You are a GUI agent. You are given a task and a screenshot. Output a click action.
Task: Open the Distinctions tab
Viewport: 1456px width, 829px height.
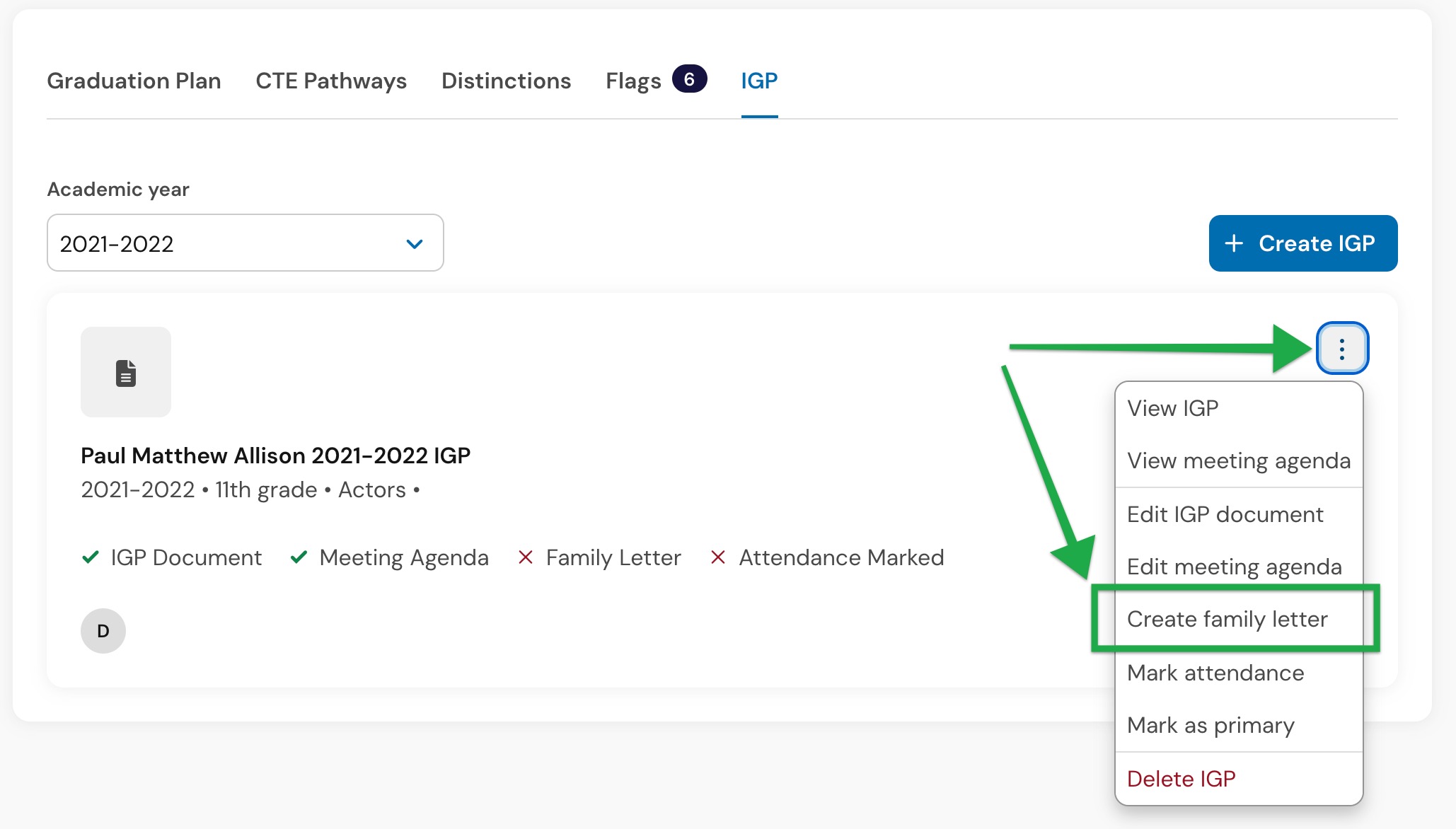507,81
